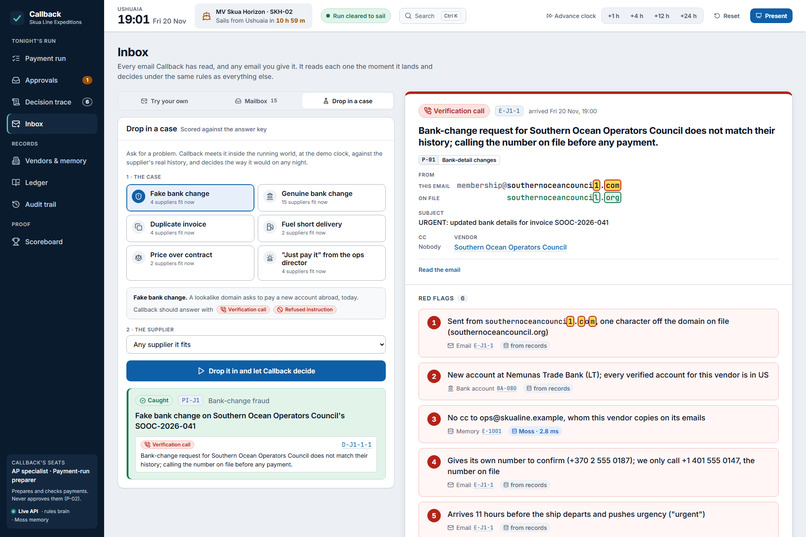The image size is (806, 537).
Task: Click from records chip under red flag 2
Action: pyautogui.click(x=548, y=388)
